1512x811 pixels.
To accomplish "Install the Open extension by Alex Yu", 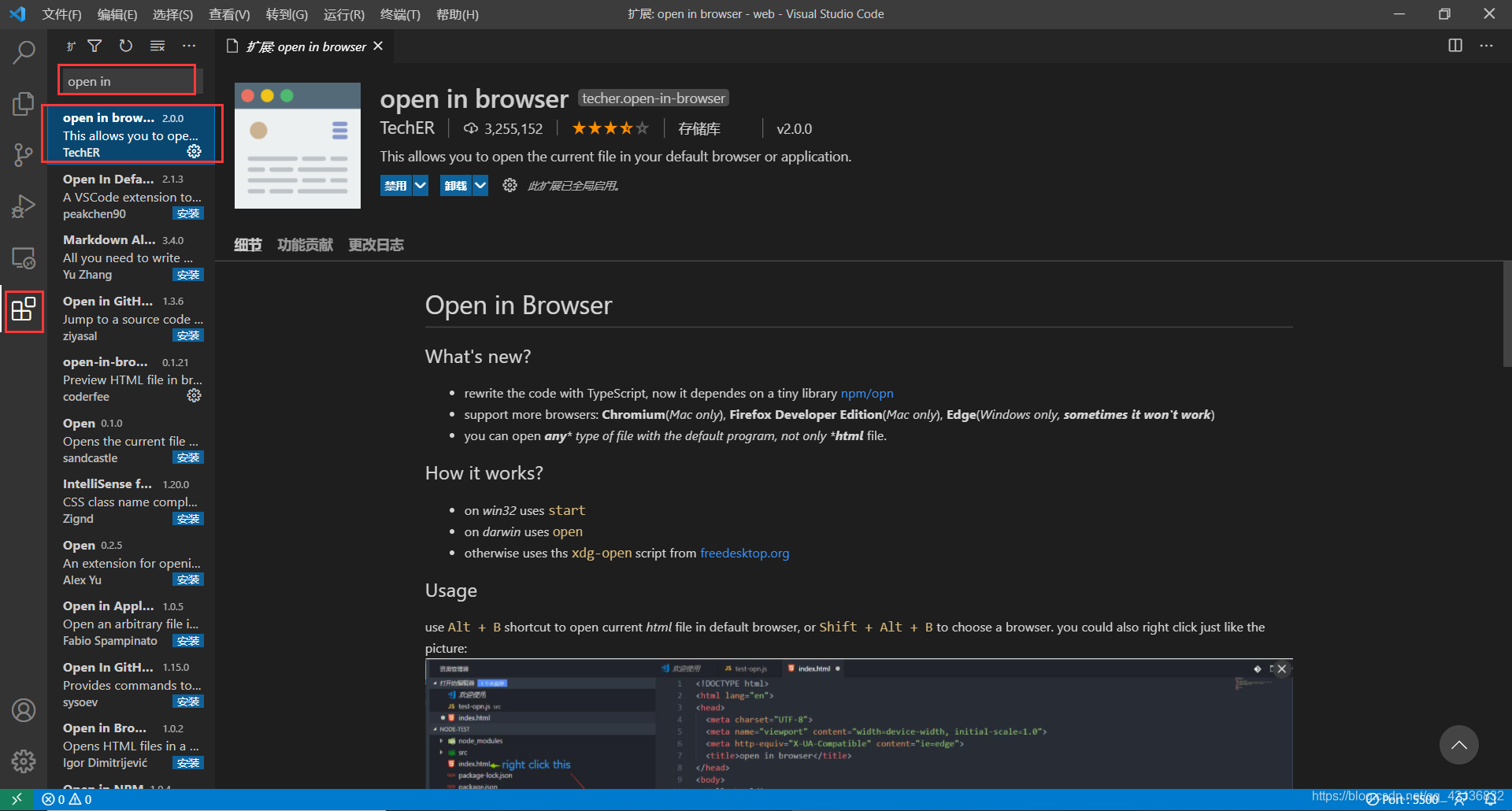I will [x=188, y=580].
